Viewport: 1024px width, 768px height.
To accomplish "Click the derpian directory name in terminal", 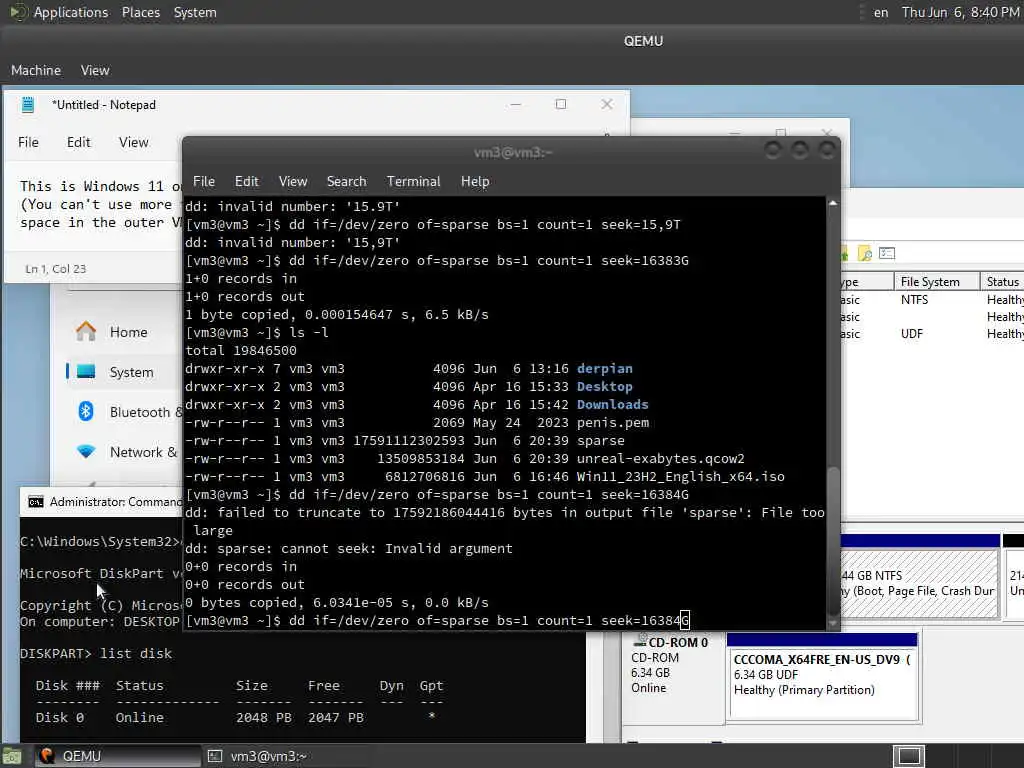I will pos(605,368).
